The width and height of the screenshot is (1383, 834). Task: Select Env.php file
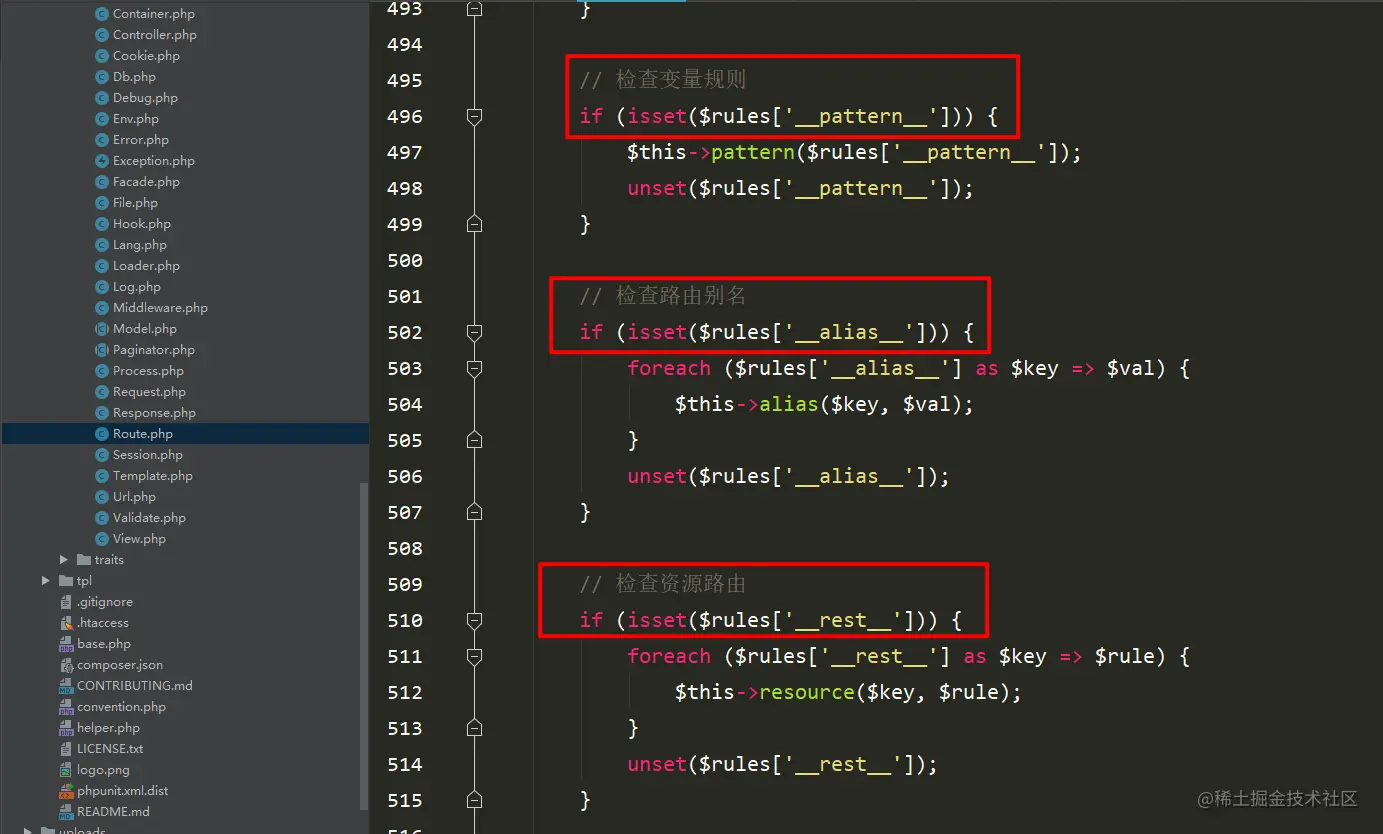coord(136,119)
